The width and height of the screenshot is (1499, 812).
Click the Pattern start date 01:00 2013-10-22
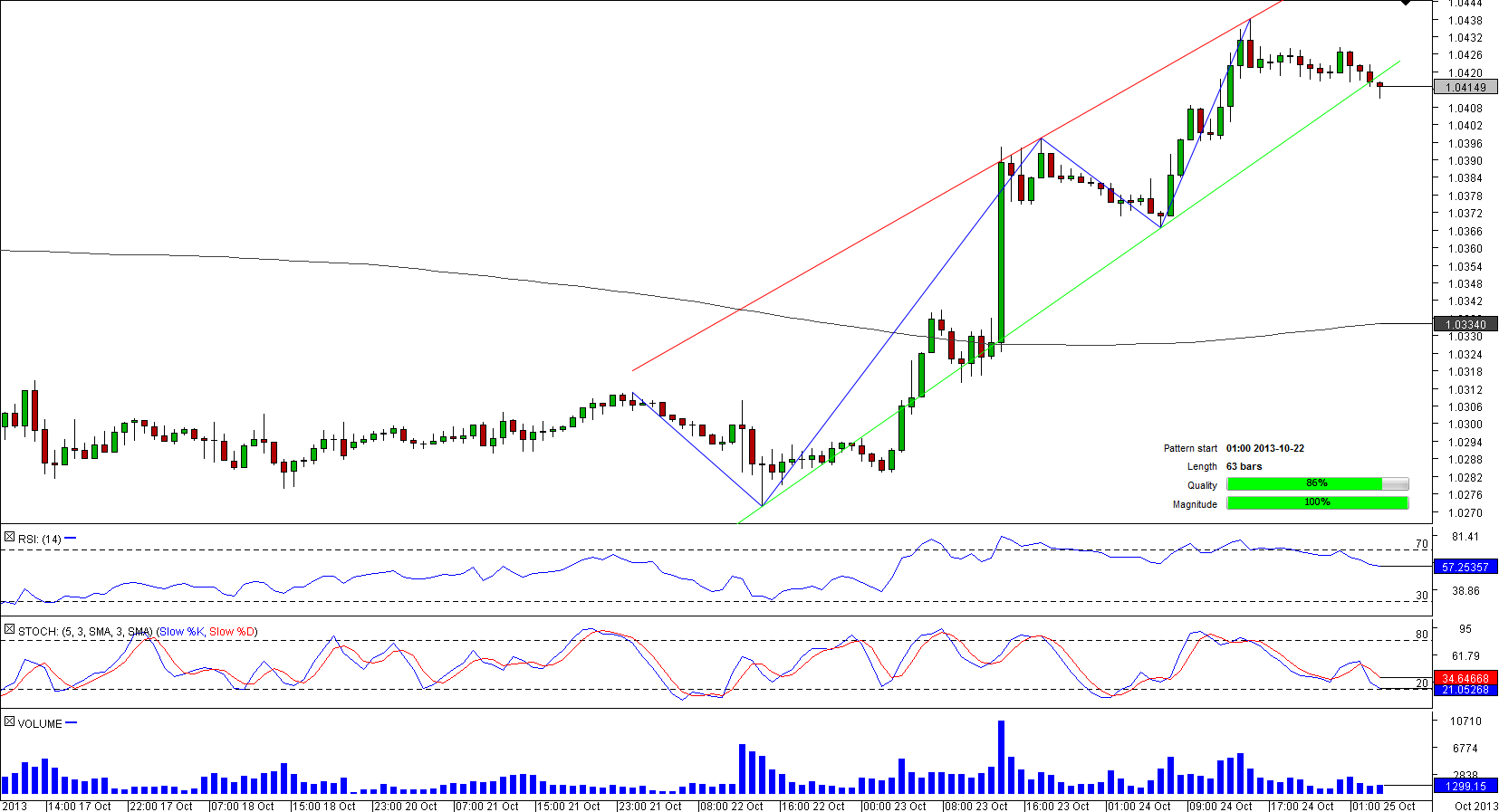coord(1265,449)
